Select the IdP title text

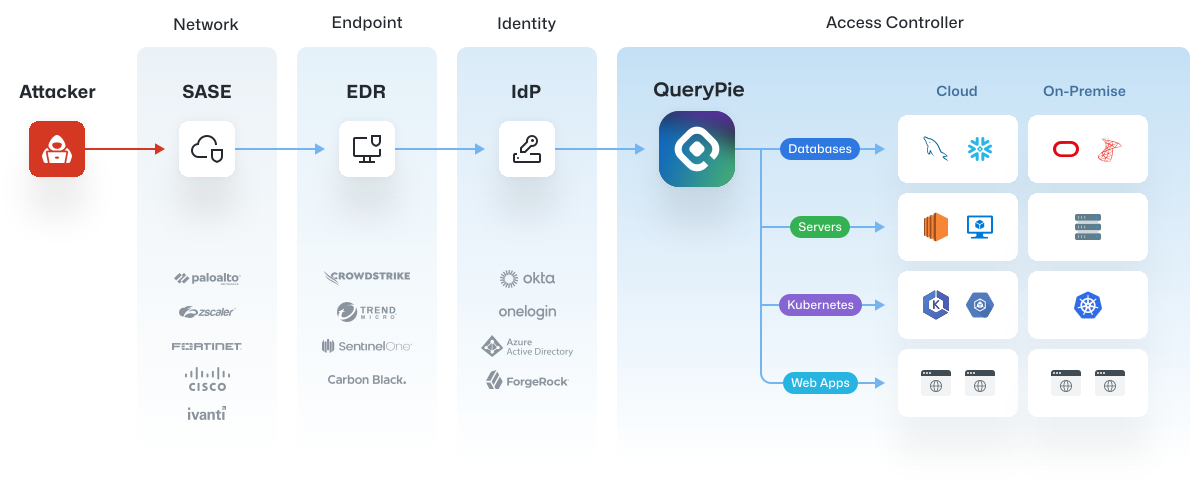(527, 92)
